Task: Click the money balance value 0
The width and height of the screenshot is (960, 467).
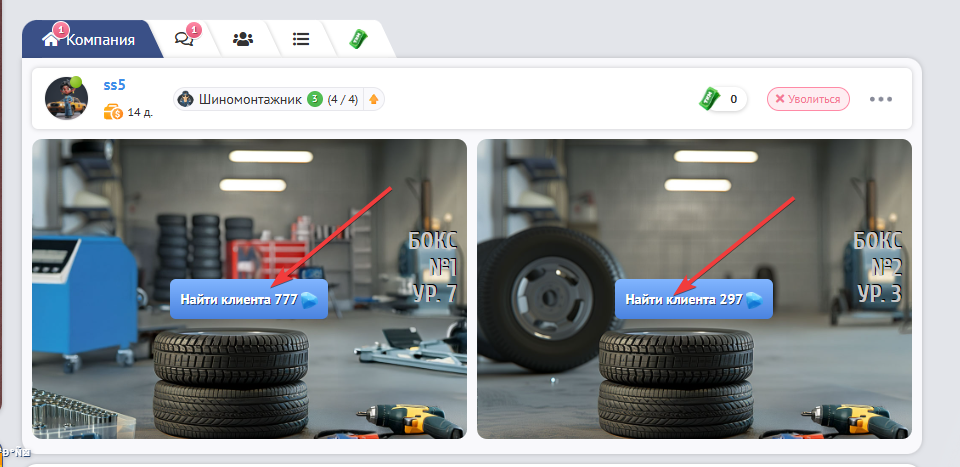Action: point(733,99)
